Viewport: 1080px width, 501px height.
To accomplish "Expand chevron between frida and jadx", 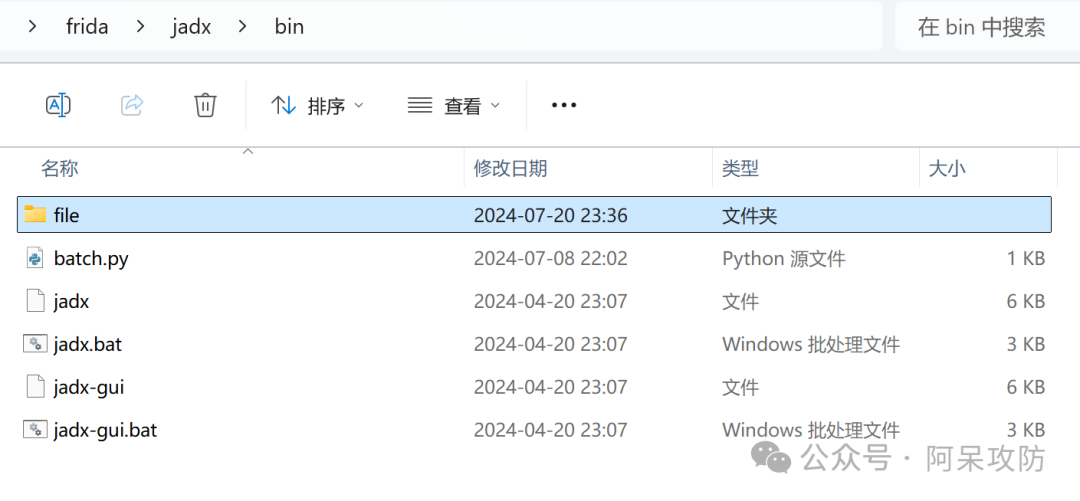I will coord(141,27).
